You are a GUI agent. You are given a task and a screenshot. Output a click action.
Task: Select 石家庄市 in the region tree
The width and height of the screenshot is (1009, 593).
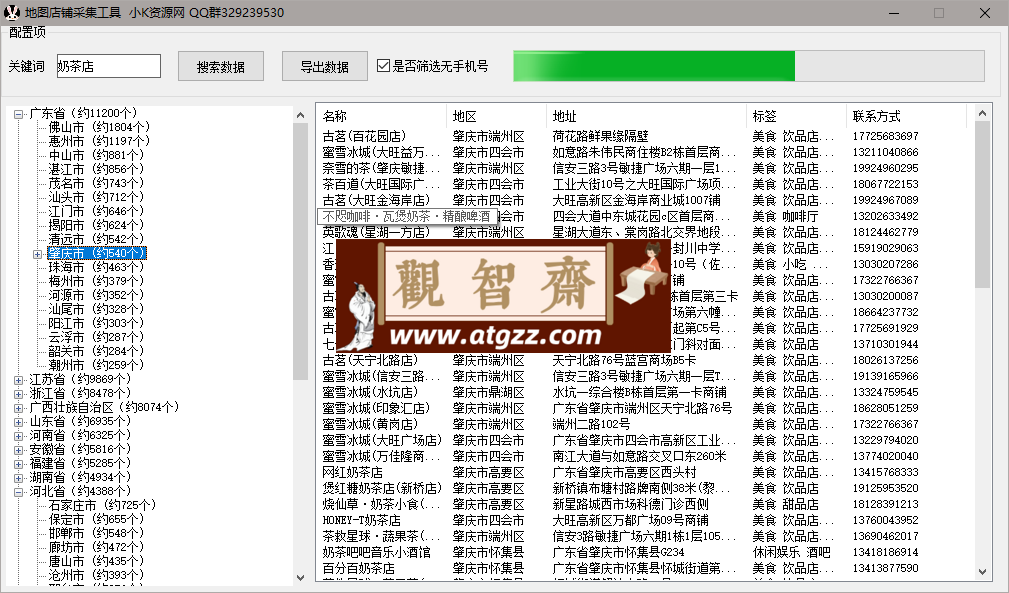102,506
